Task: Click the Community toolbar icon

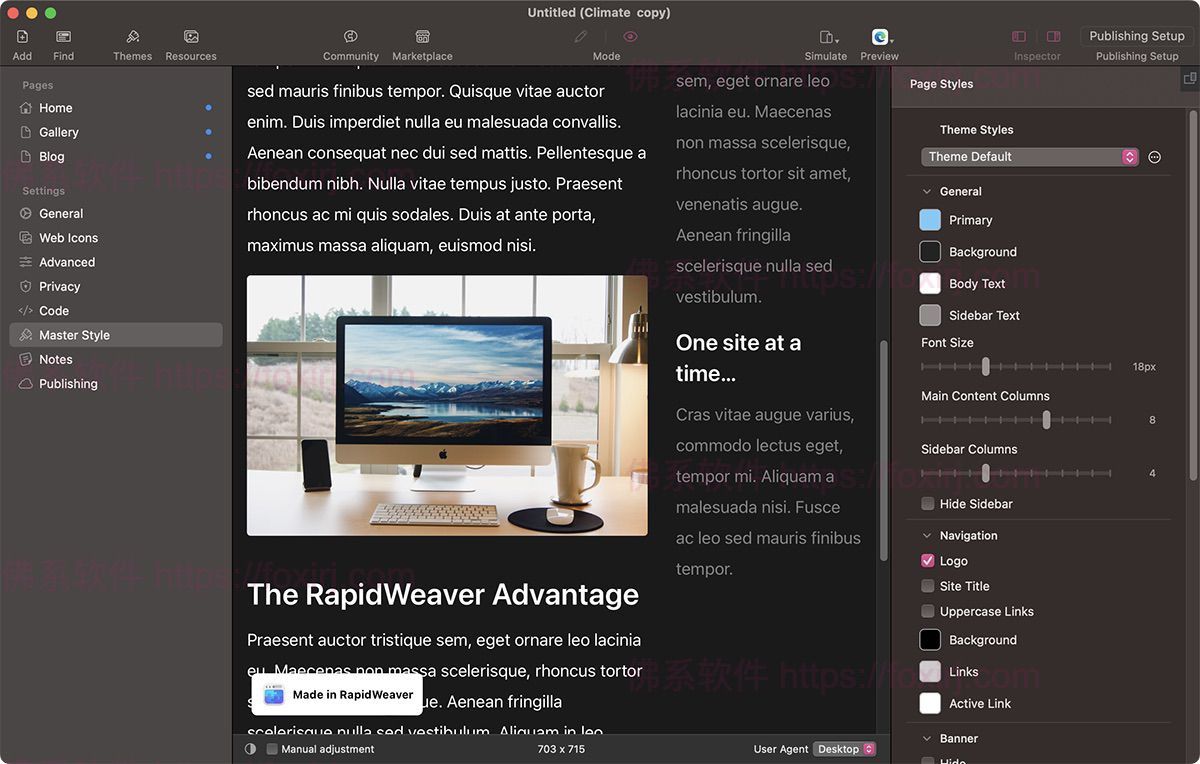Action: (350, 40)
